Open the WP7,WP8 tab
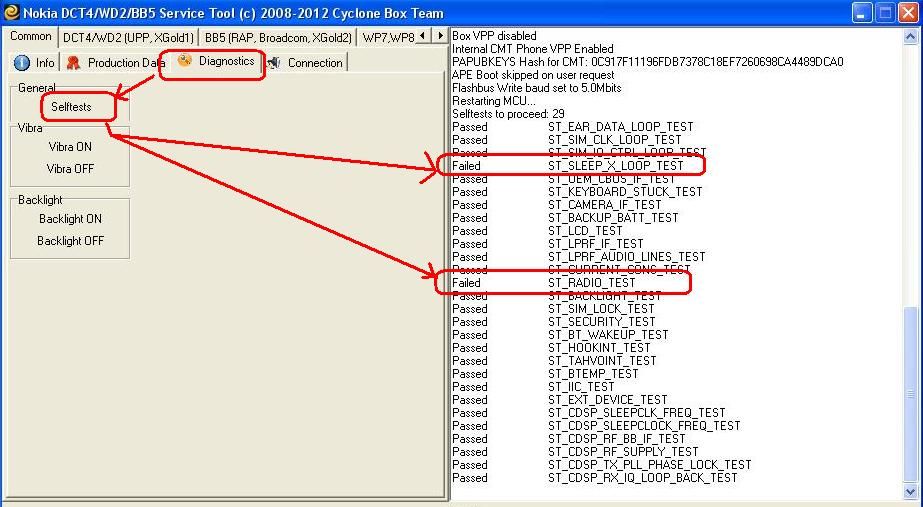The image size is (923, 507). [x=389, y=38]
